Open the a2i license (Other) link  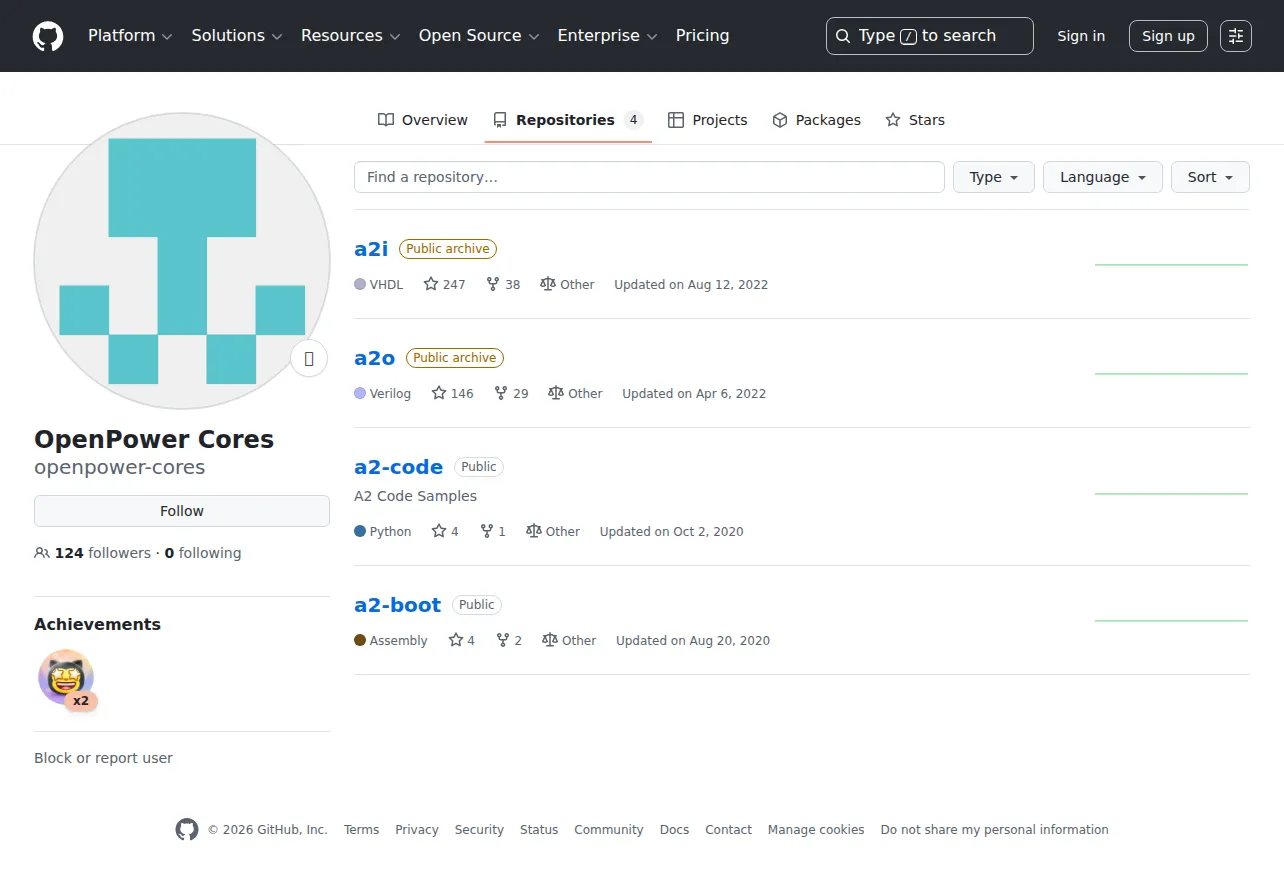tap(567, 285)
